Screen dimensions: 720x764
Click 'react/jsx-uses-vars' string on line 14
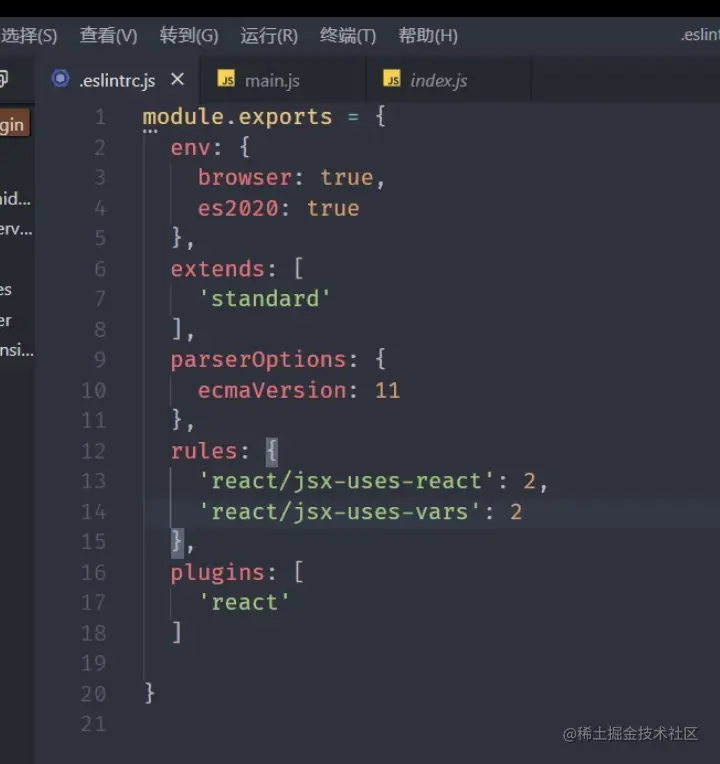pos(340,512)
